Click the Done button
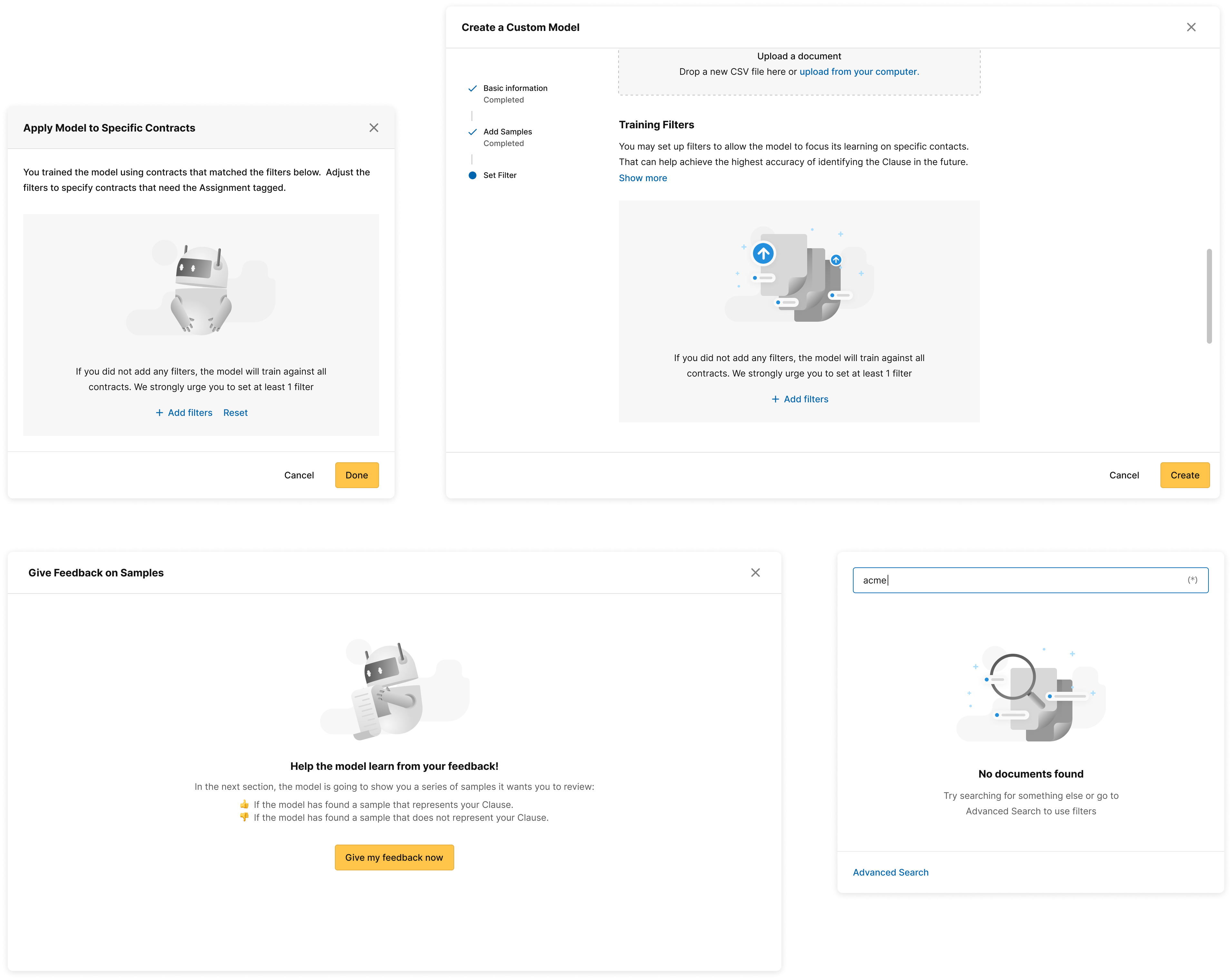The image size is (1232, 980). click(357, 475)
